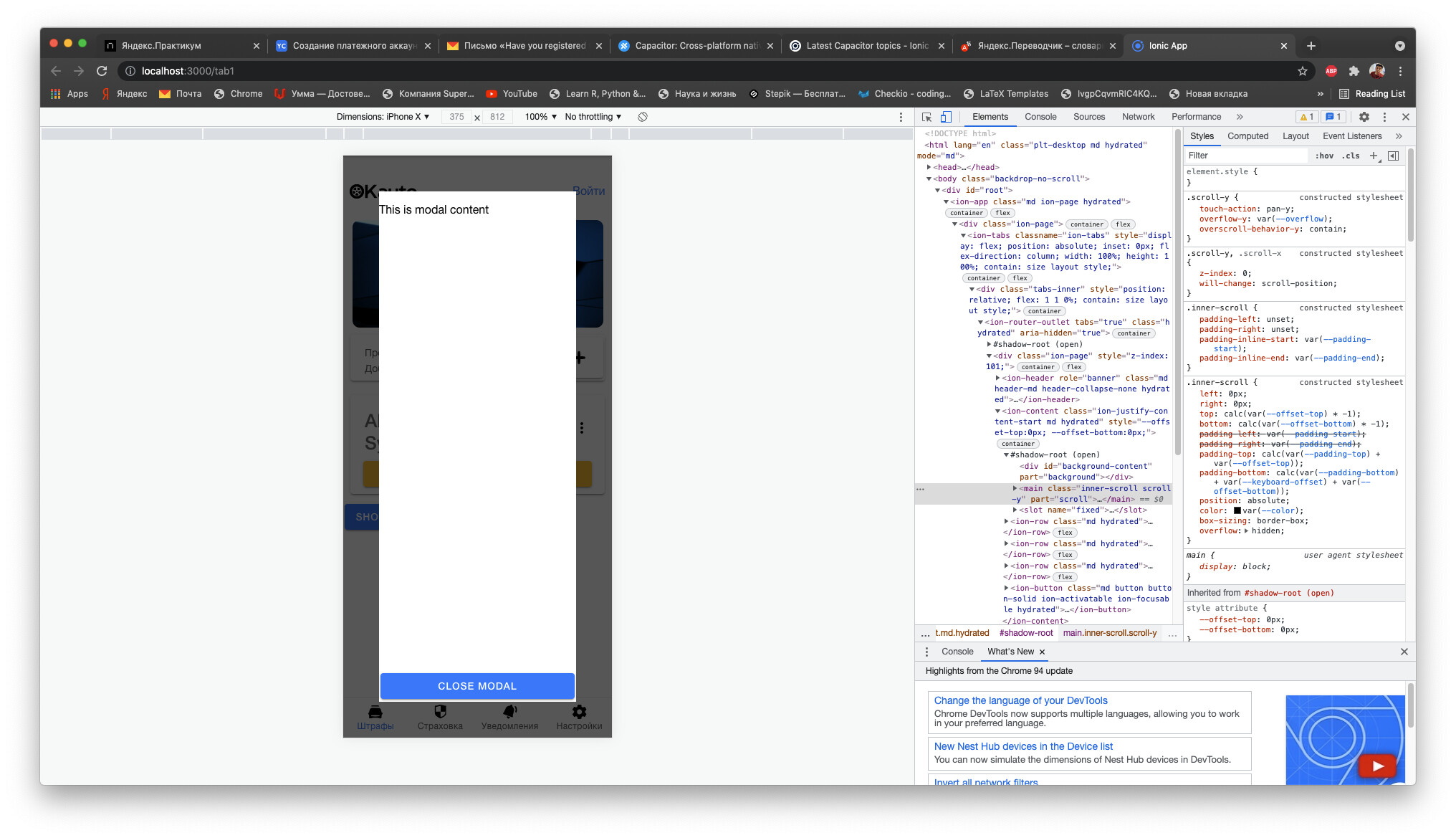Click the rotate screen icon

click(x=643, y=117)
